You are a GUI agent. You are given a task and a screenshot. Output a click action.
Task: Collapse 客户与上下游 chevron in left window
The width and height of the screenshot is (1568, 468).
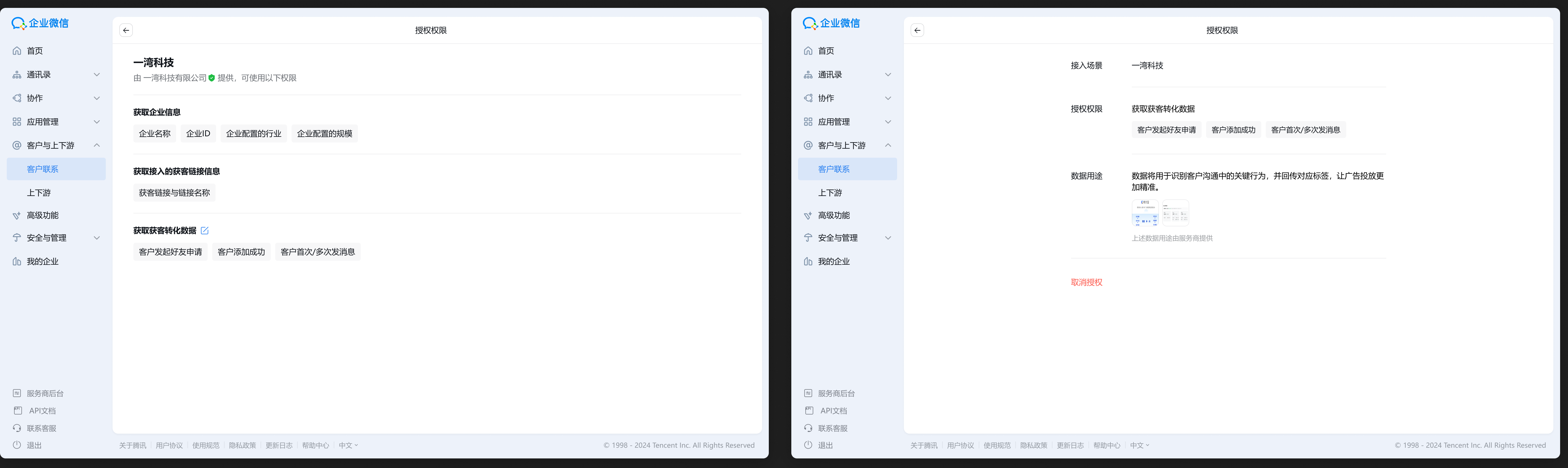click(97, 145)
